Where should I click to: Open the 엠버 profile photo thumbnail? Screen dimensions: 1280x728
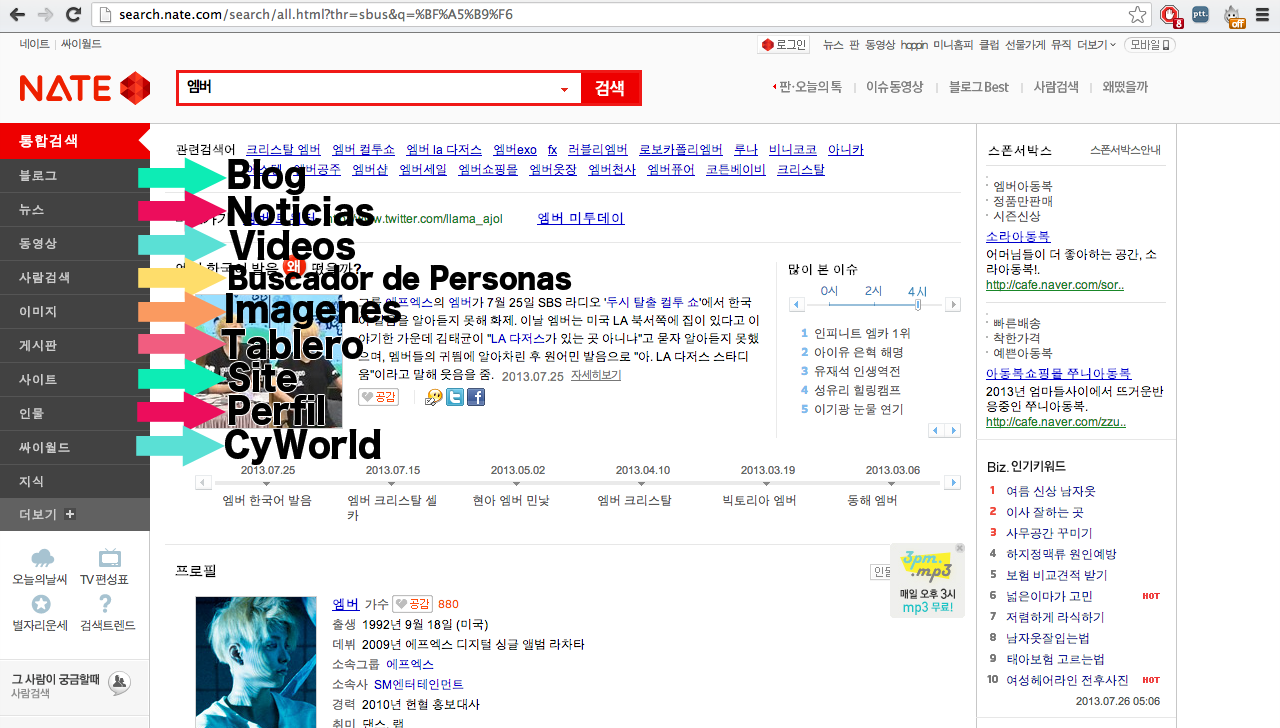click(257, 662)
